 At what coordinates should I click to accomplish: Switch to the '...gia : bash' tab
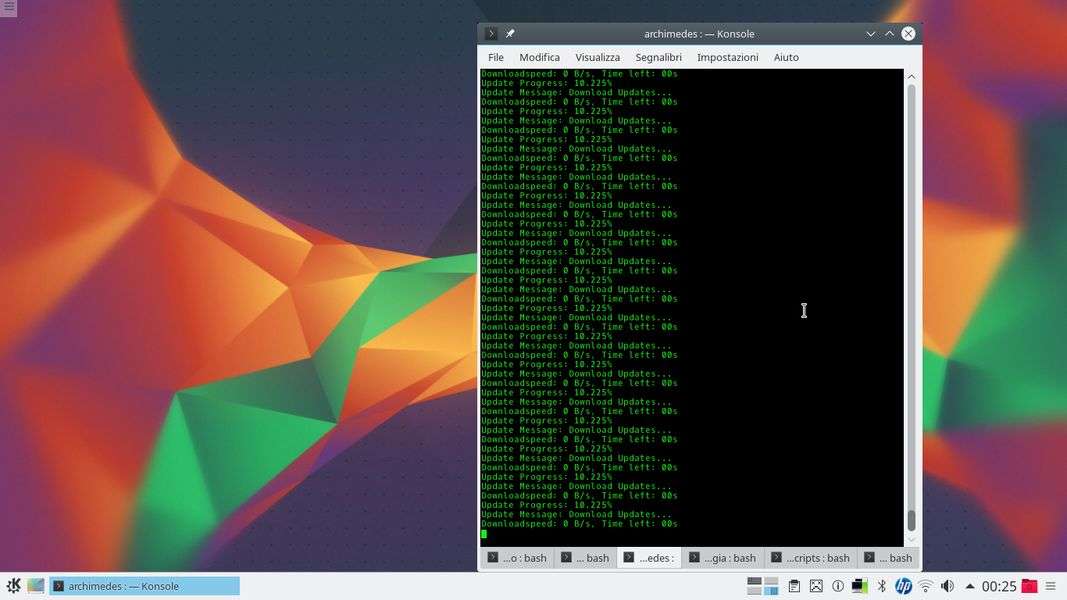click(x=722, y=558)
